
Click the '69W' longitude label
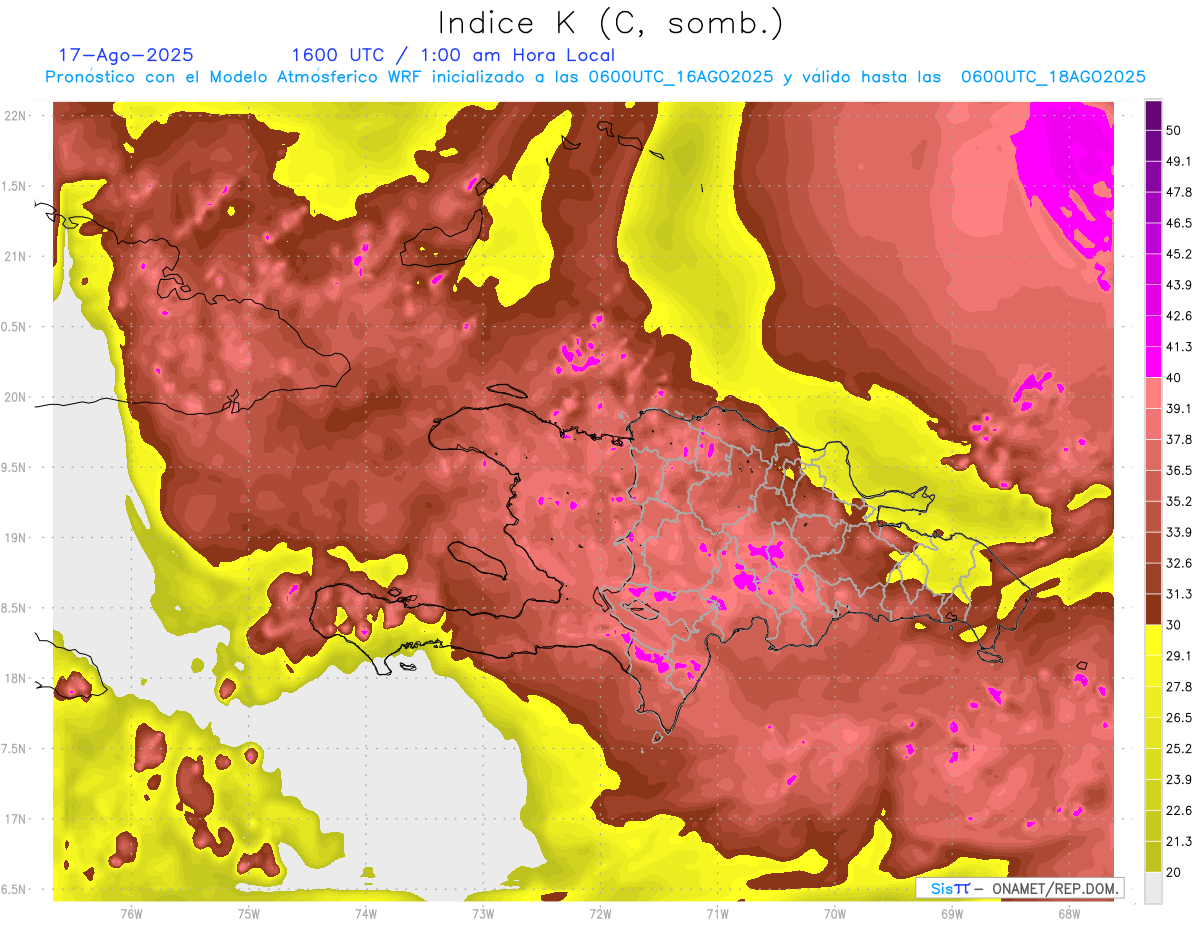tap(952, 914)
